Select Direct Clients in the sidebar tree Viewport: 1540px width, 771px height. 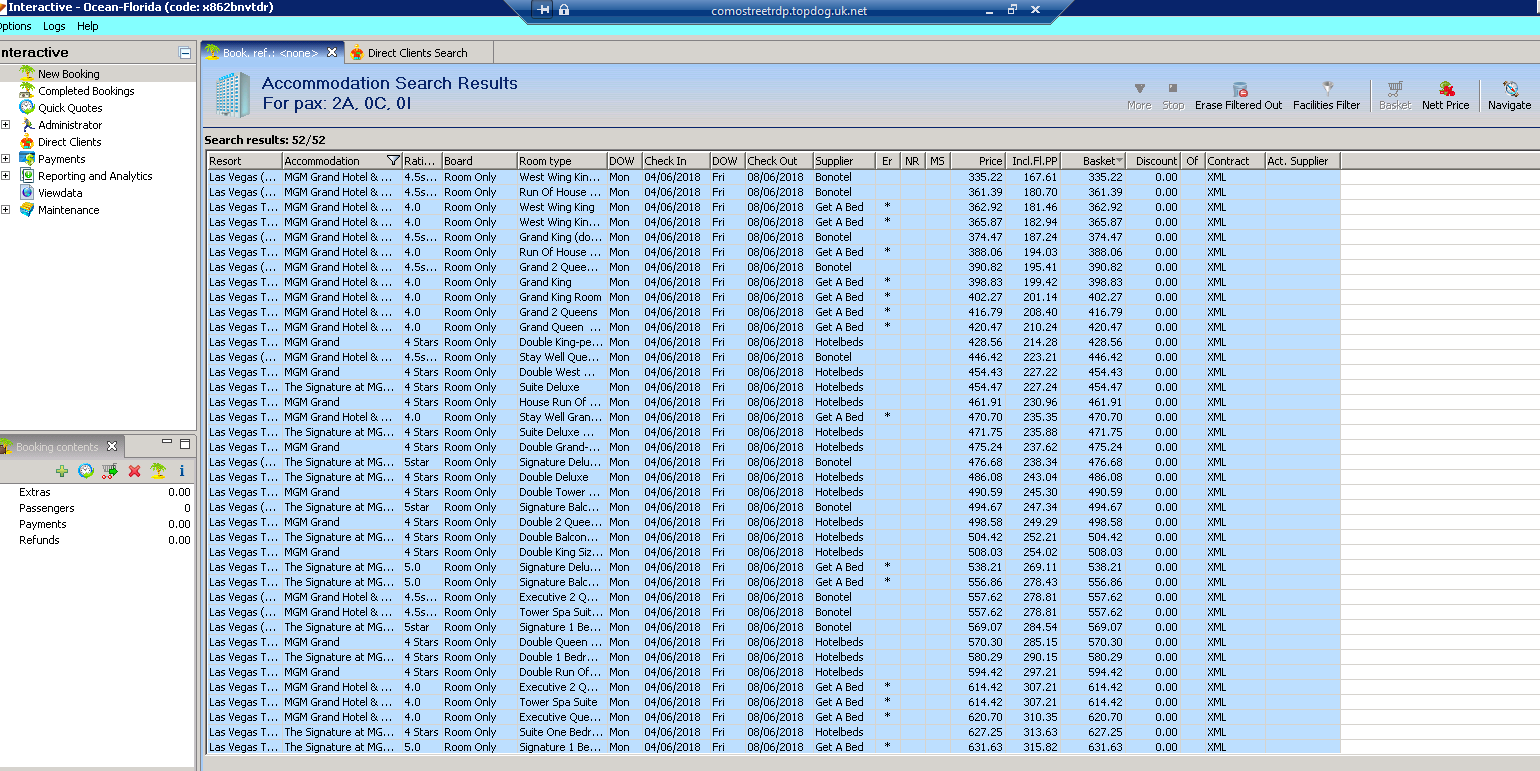pyautogui.click(x=70, y=142)
